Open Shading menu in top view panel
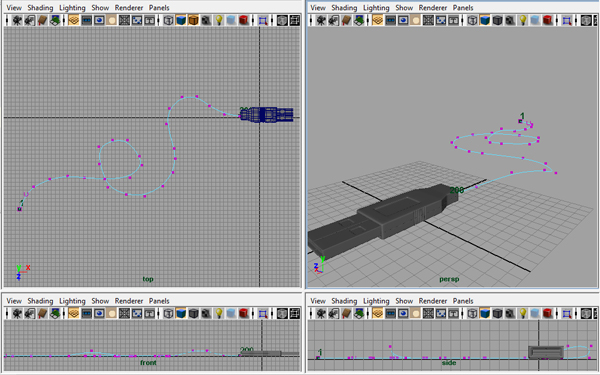The width and height of the screenshot is (600, 375). 40,8
